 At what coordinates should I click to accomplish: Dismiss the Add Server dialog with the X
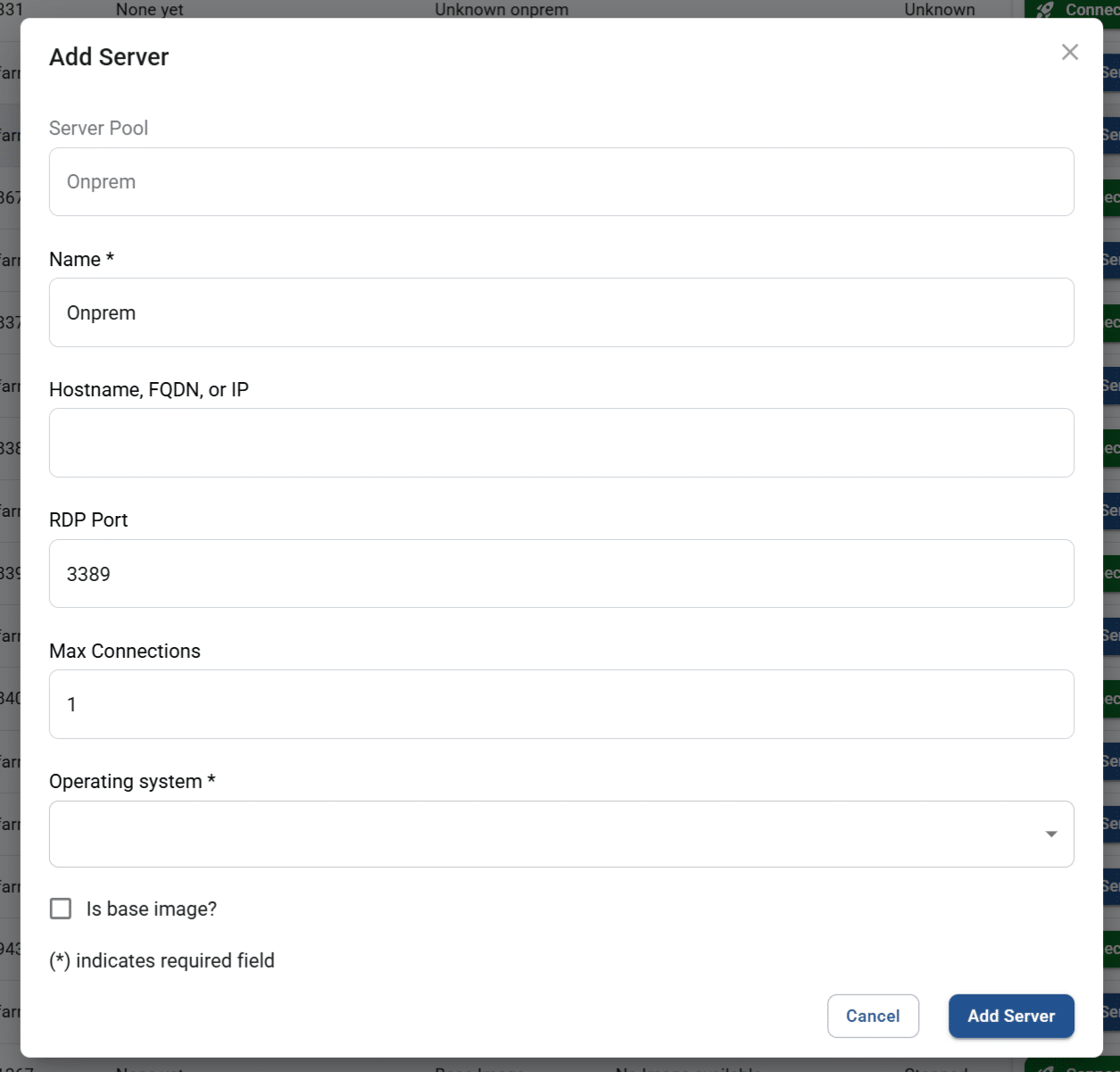[1069, 52]
